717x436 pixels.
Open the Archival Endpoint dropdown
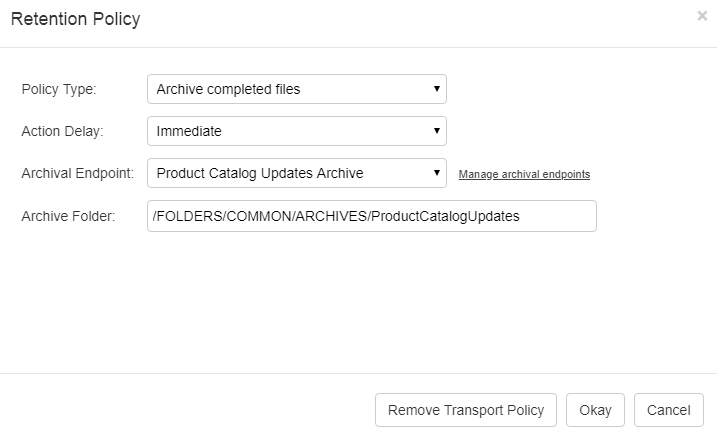pyautogui.click(x=296, y=173)
